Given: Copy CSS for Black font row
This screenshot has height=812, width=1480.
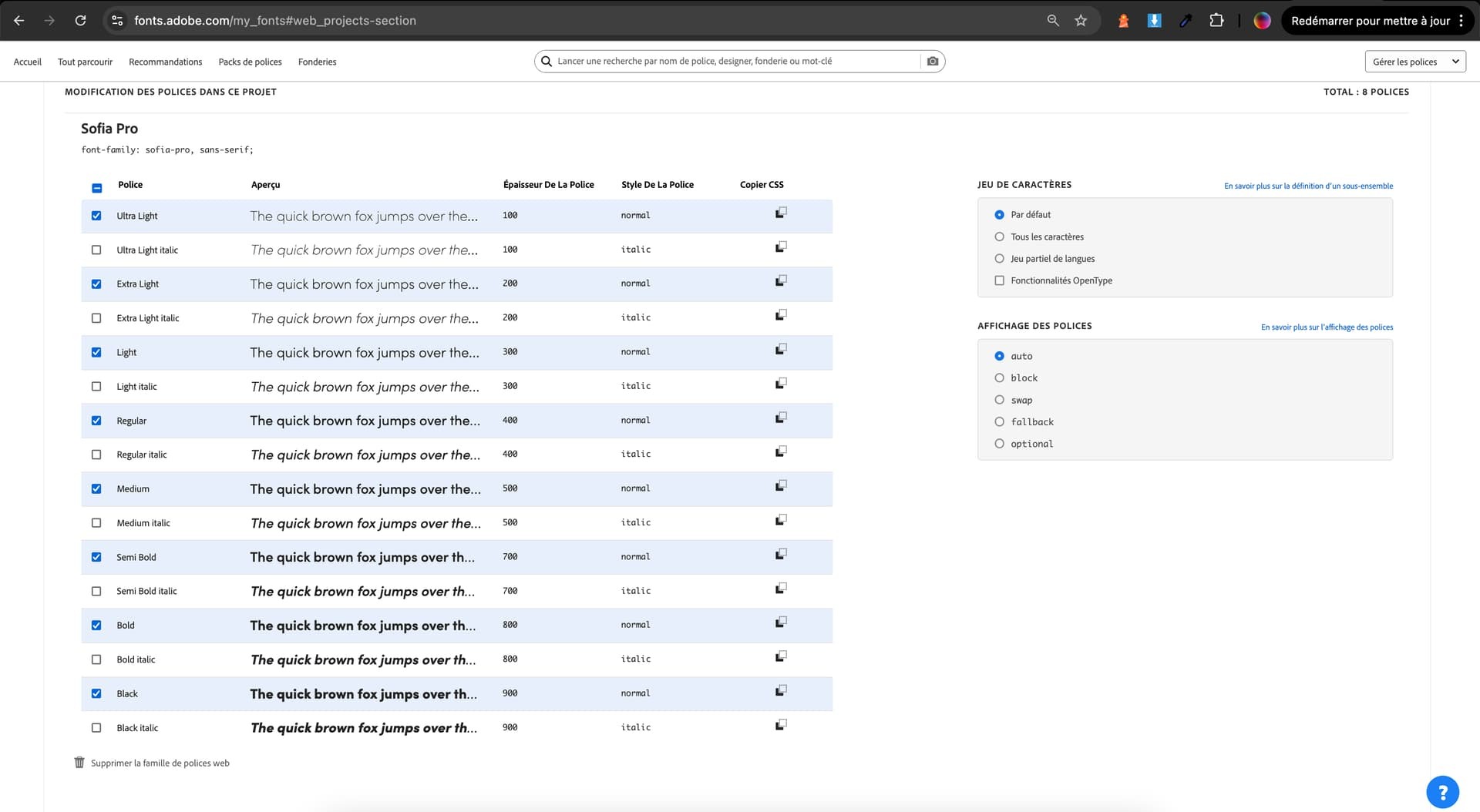Looking at the screenshot, I should tap(781, 691).
